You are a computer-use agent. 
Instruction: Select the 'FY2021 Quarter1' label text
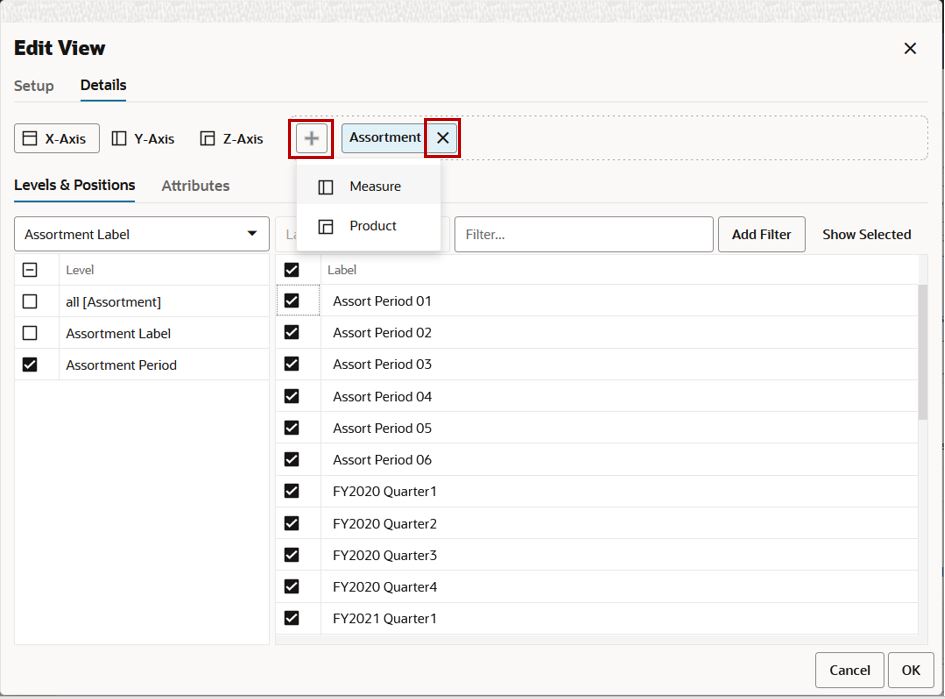click(385, 618)
